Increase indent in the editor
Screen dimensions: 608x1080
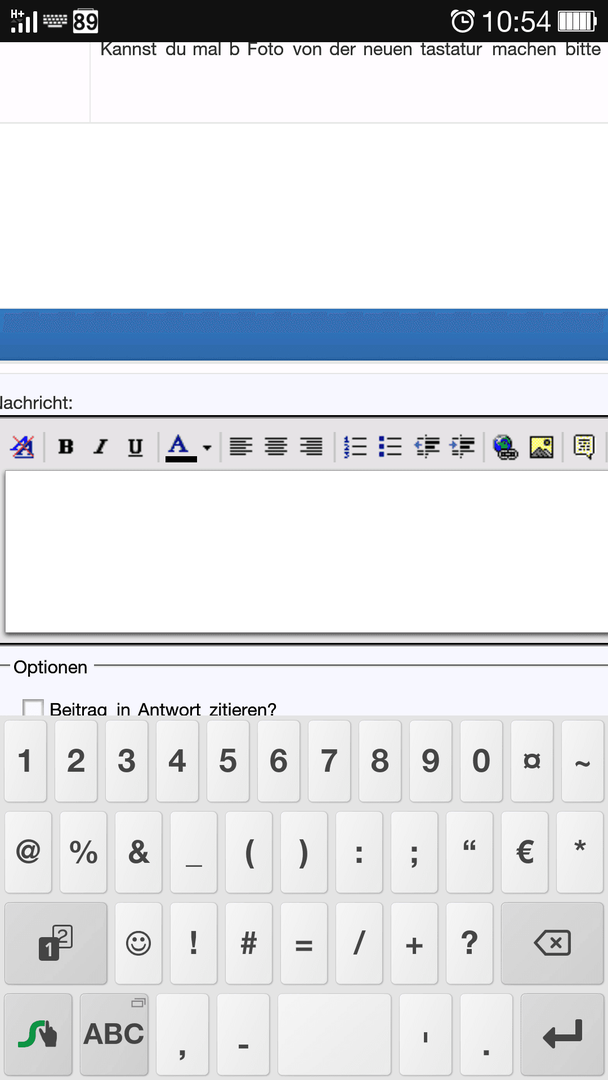tap(462, 447)
